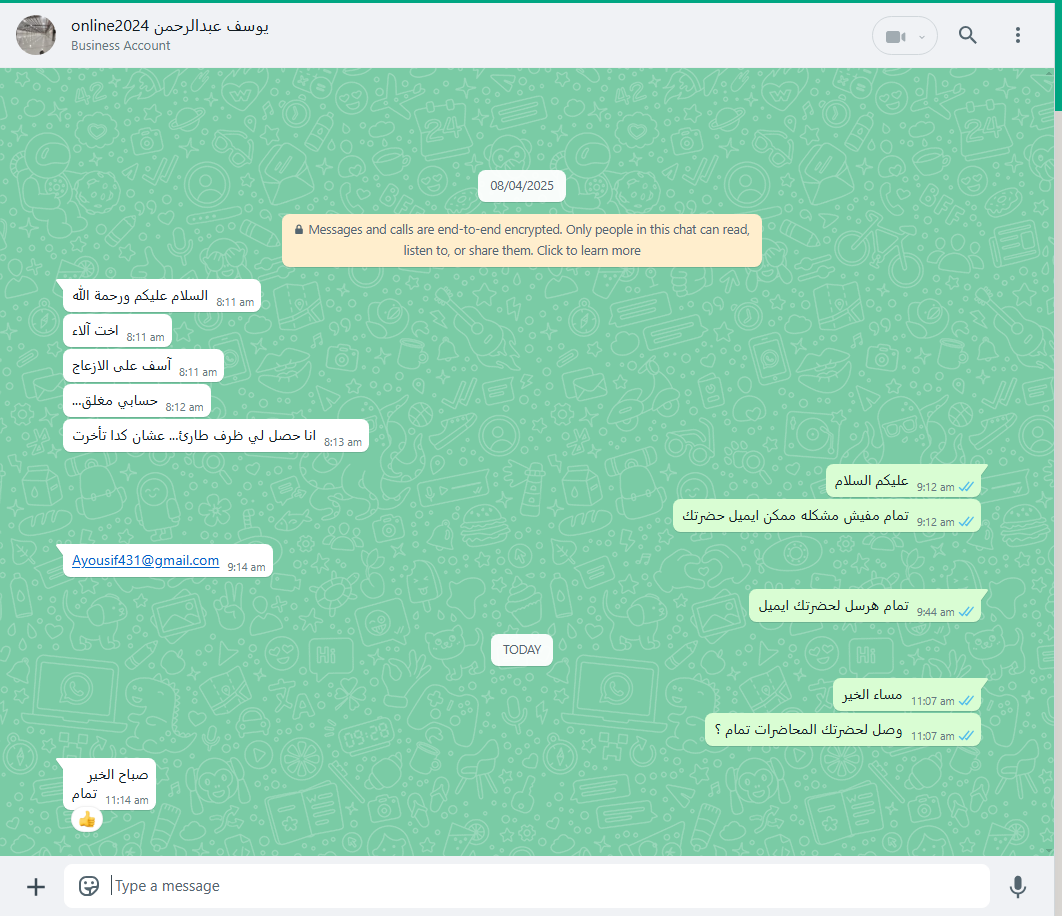Start a video call with camera icon
The width and height of the screenshot is (1062, 916).
[x=895, y=36]
